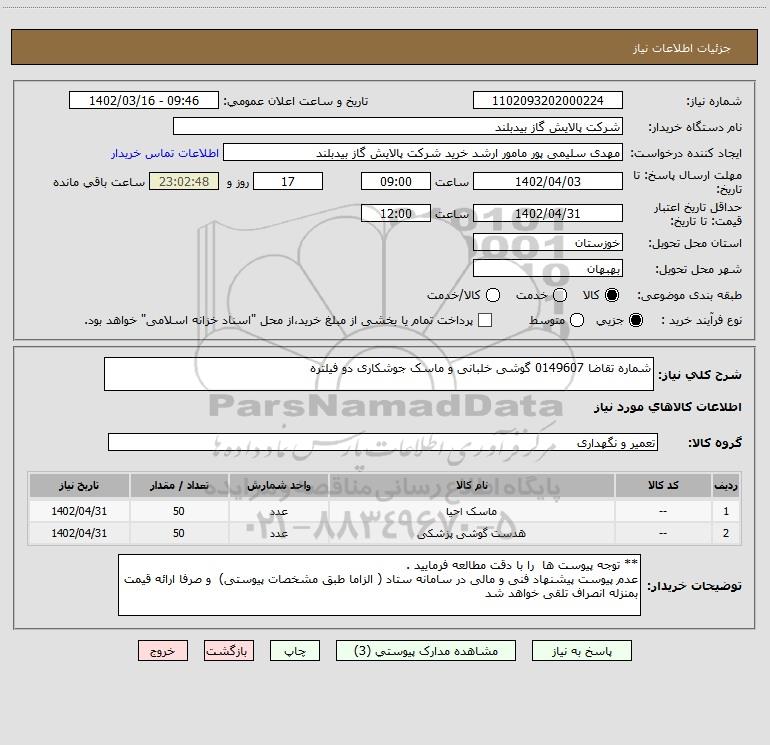Click the نام کالا column header
This screenshot has width=770, height=745.
[x=471, y=486]
